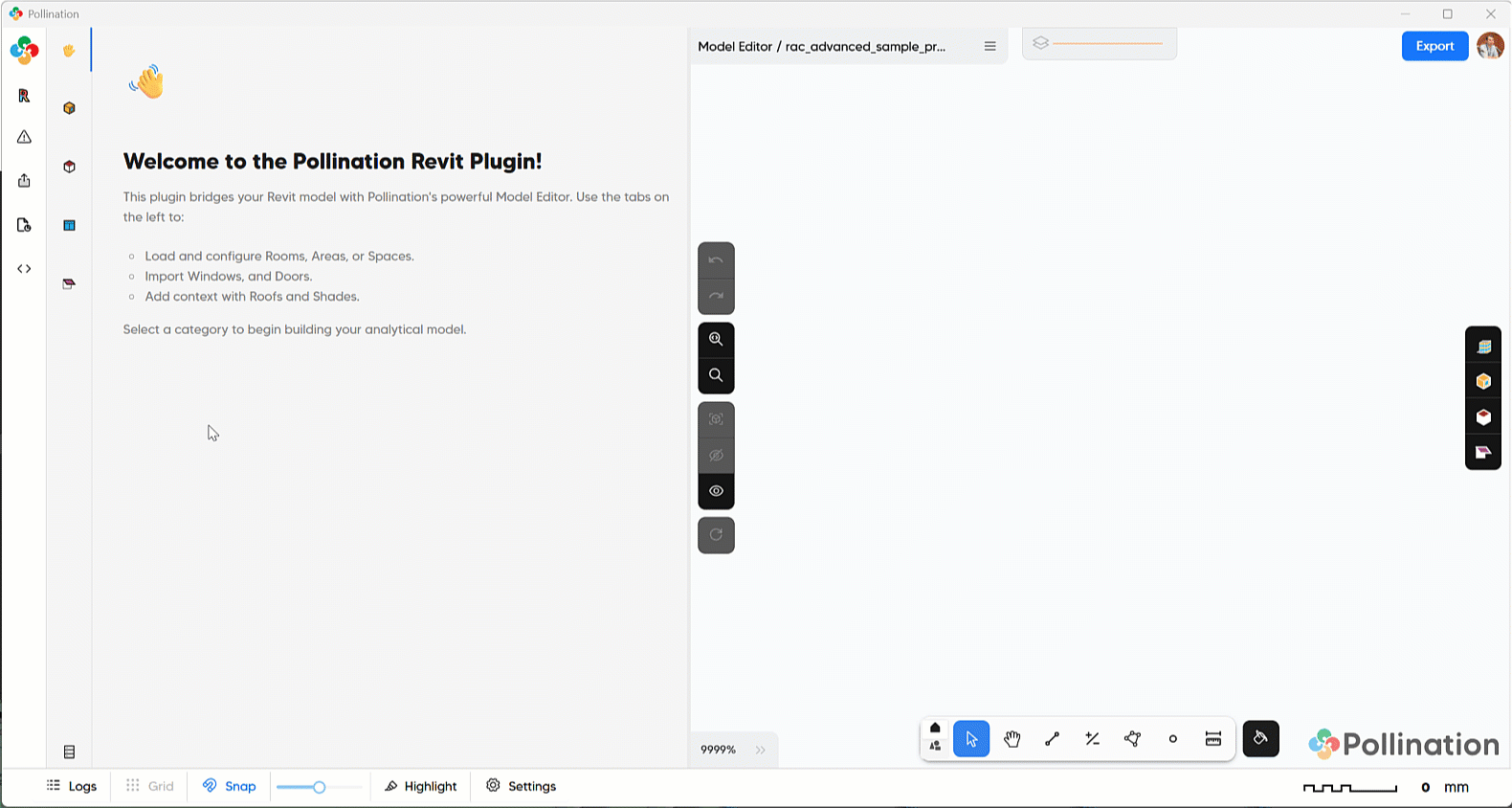Expand the zoom panel double-chevron
This screenshot has height=808, width=1512.
pos(761,750)
